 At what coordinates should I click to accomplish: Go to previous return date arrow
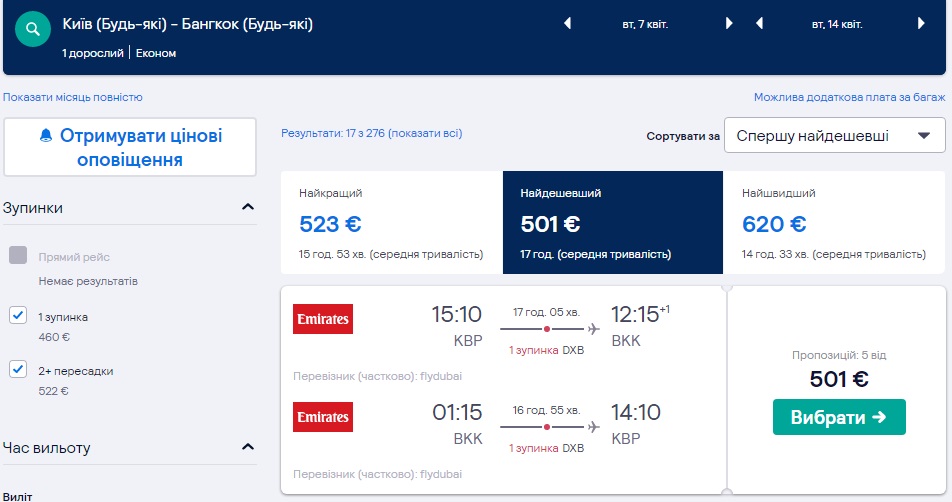click(x=760, y=24)
